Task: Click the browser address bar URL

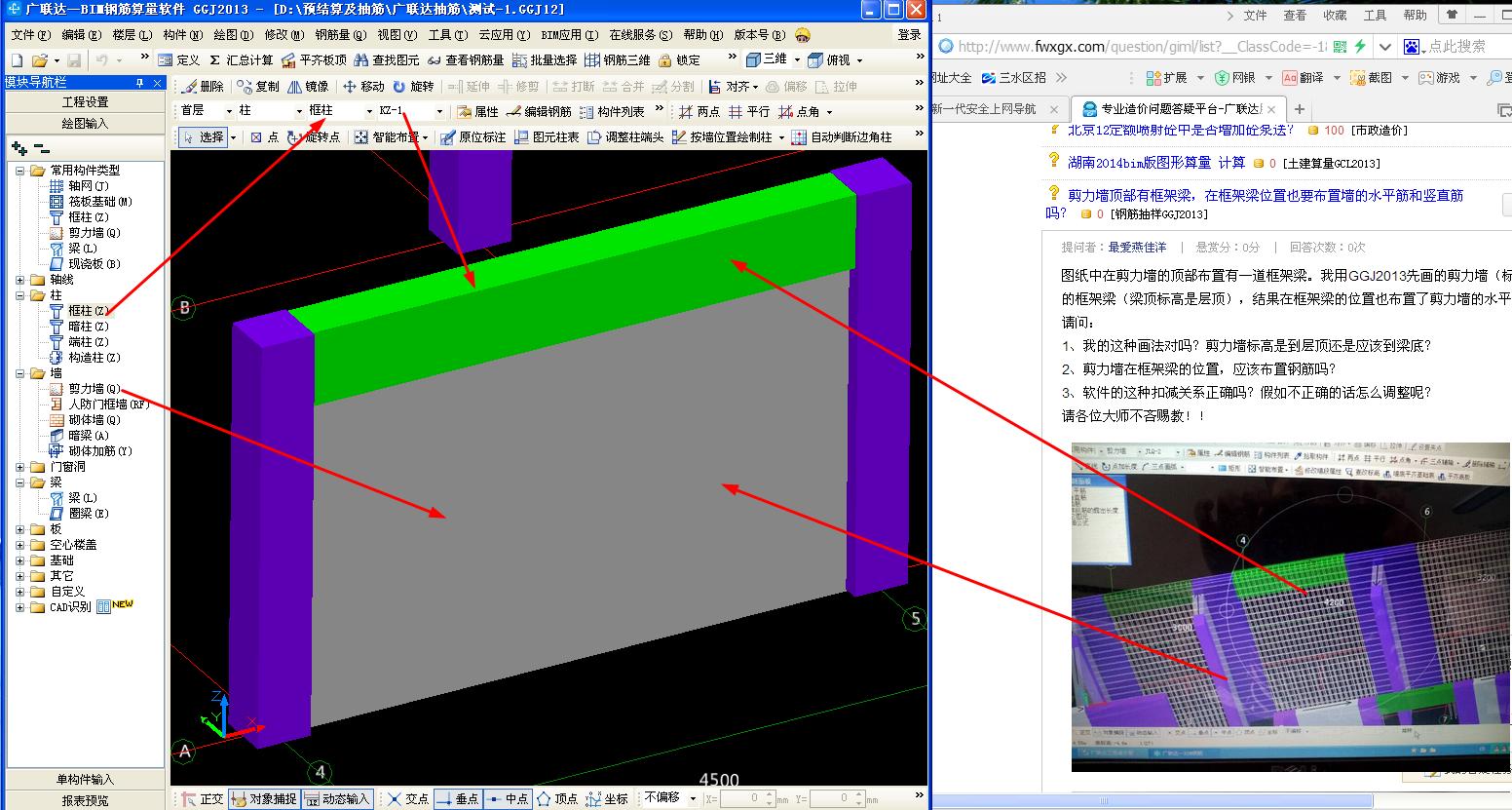Action: click(x=1141, y=47)
